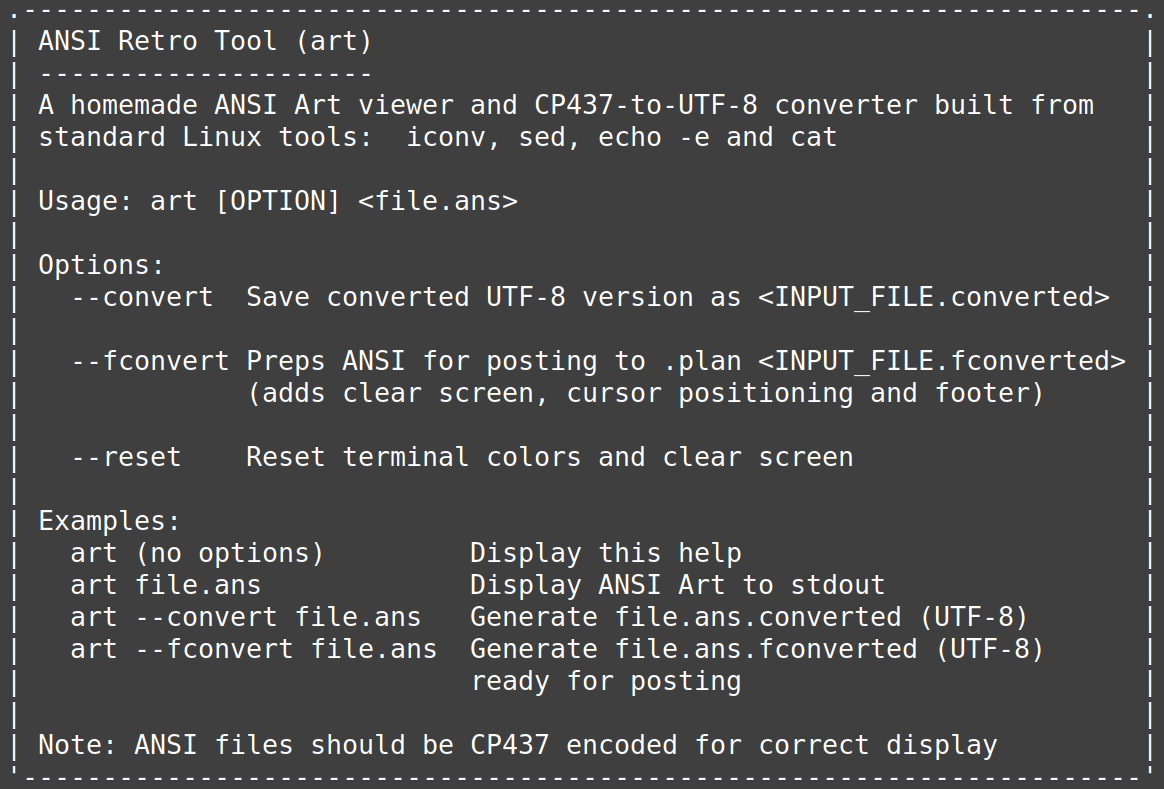Image resolution: width=1164 pixels, height=789 pixels.
Task: Click the "Options:" heading
Action: pyautogui.click(x=101, y=265)
